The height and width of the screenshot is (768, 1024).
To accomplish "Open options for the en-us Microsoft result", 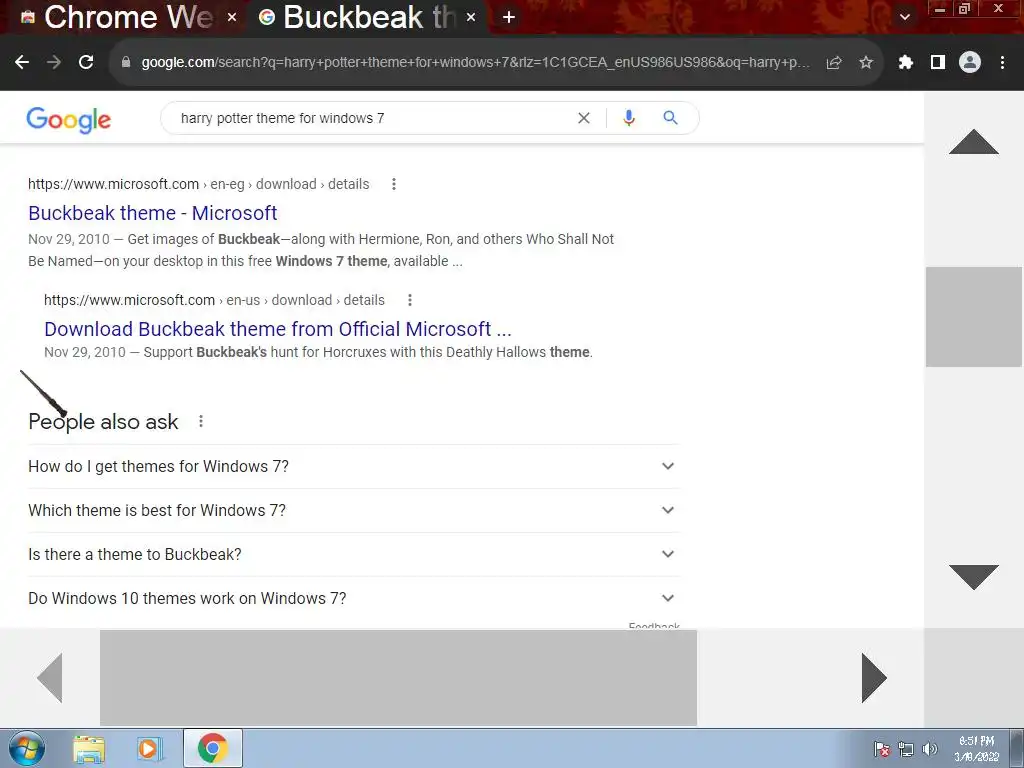I will pyautogui.click(x=409, y=300).
